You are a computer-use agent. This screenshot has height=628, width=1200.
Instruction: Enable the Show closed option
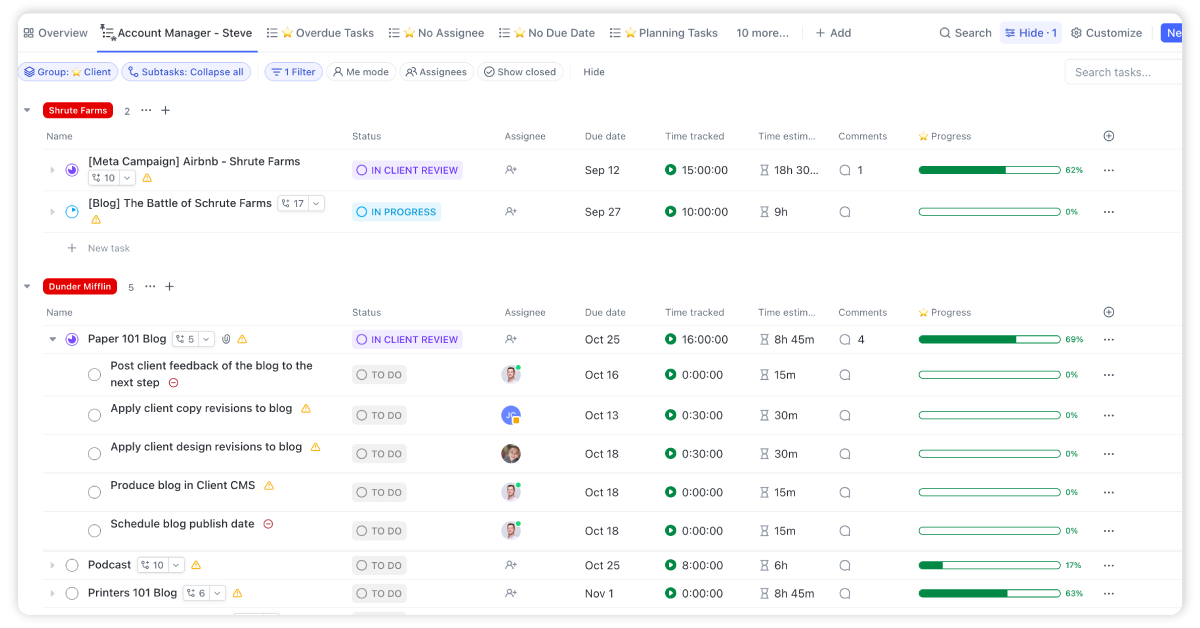tap(520, 71)
